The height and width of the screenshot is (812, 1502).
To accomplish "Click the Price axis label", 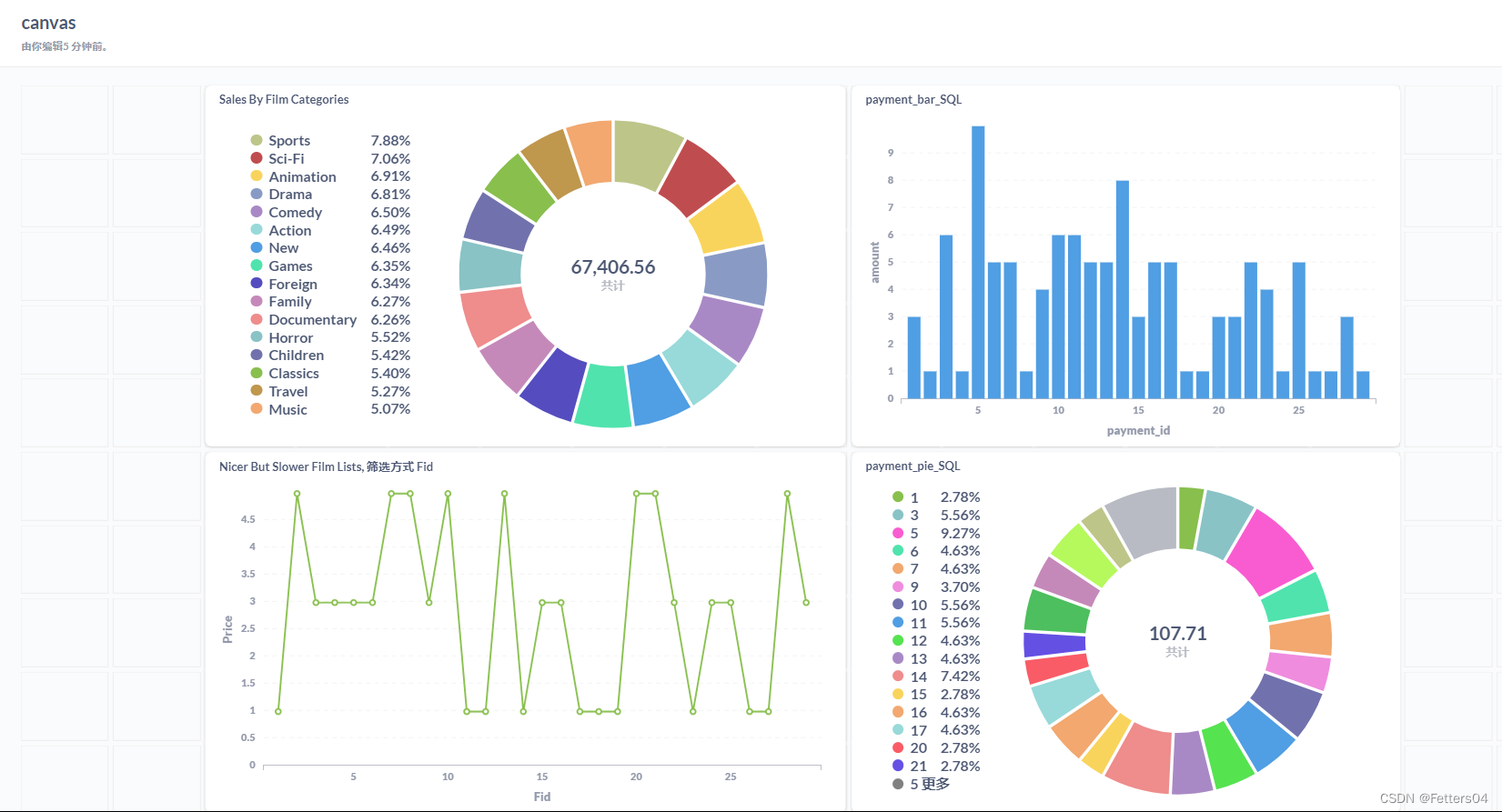I will pyautogui.click(x=227, y=629).
